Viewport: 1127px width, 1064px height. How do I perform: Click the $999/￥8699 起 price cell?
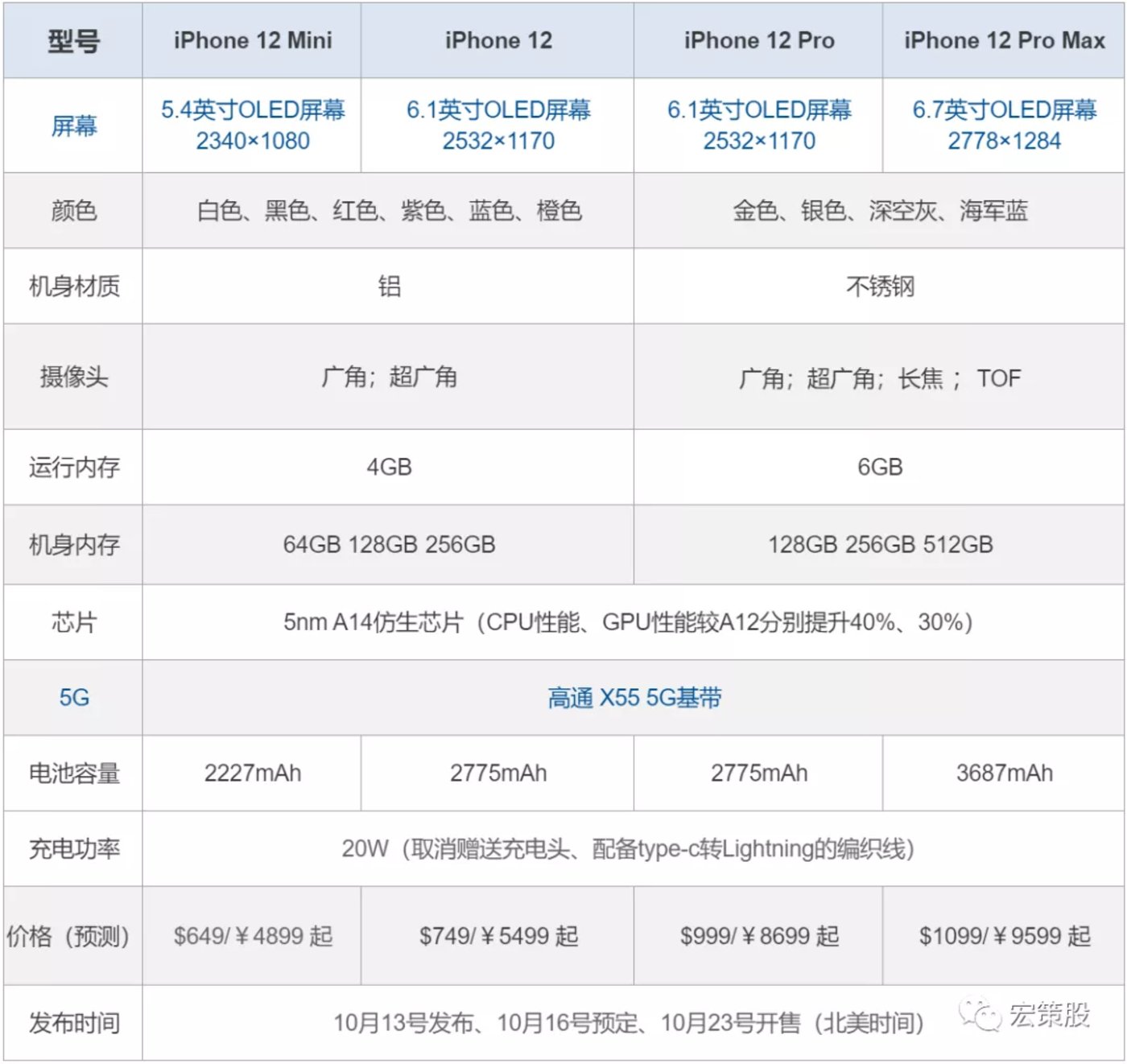(x=758, y=937)
